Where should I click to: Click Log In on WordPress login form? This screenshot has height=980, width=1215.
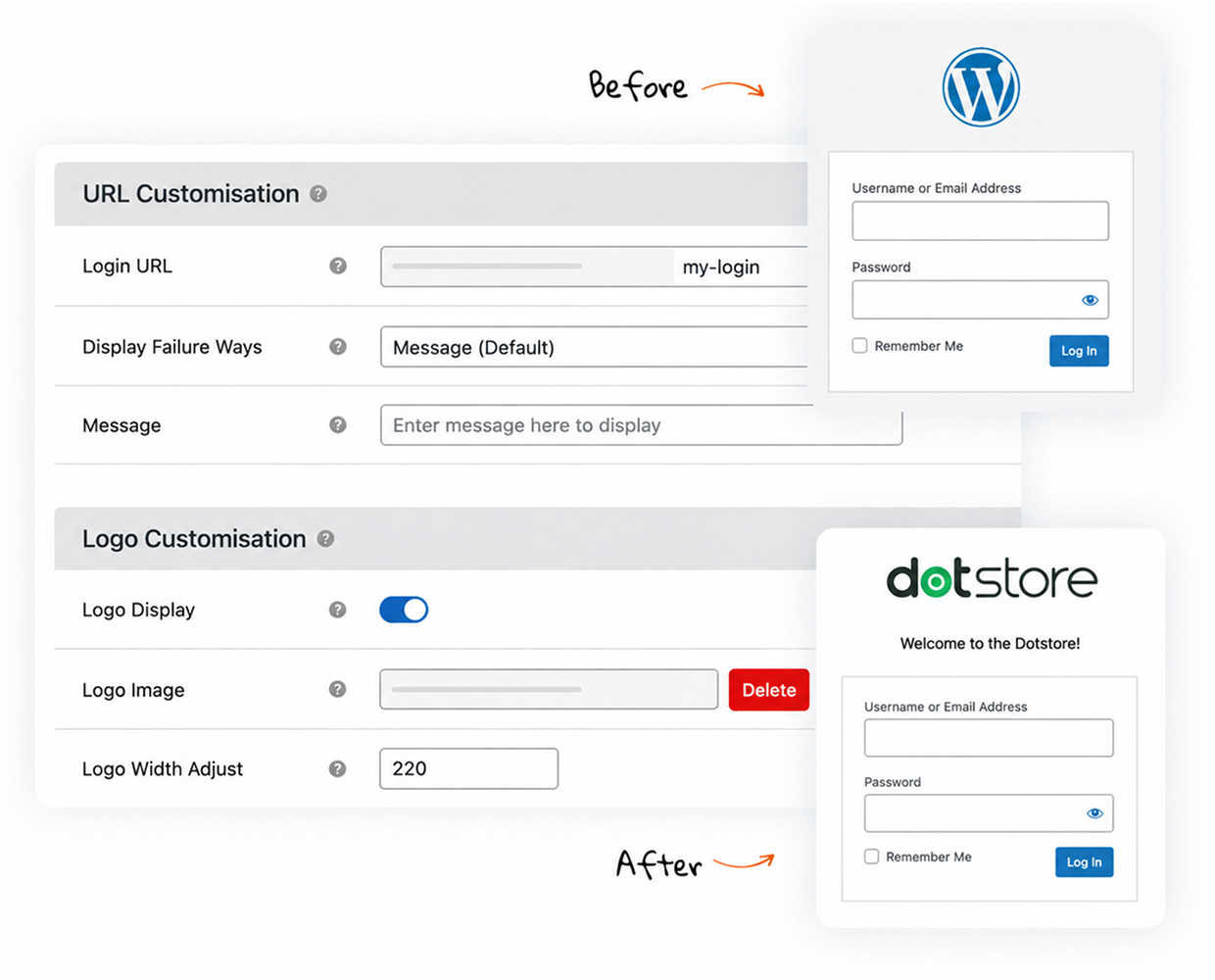pyautogui.click(x=1079, y=351)
